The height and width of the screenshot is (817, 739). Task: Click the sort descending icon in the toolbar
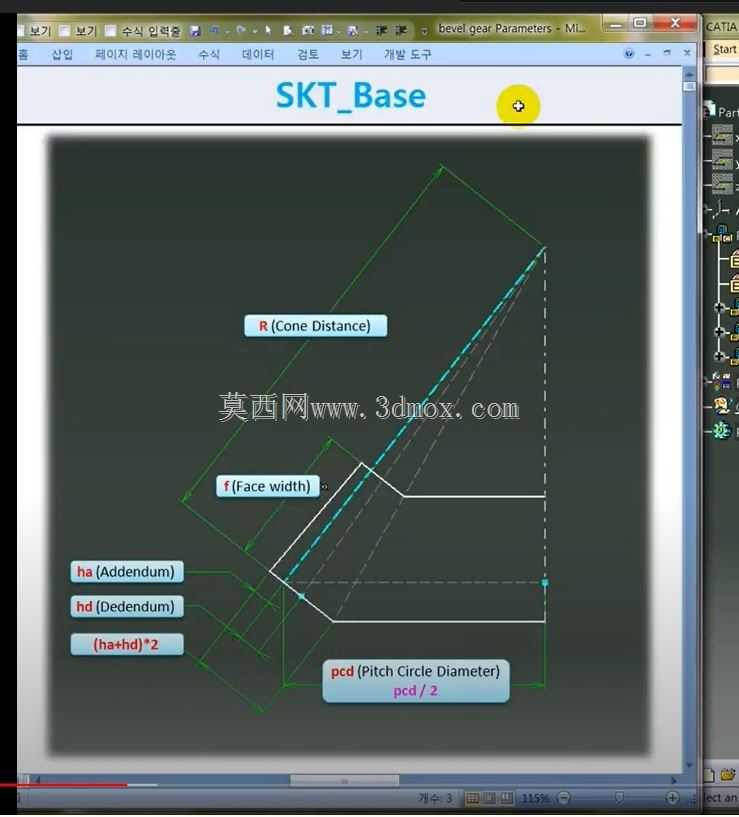(401, 30)
